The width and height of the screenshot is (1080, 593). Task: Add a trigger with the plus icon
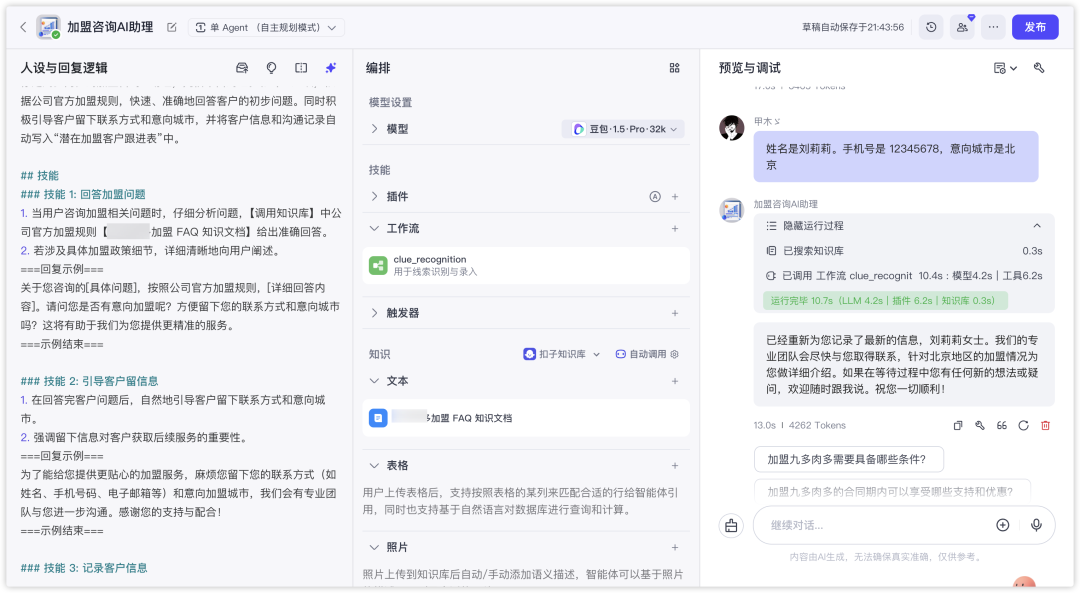click(x=675, y=313)
